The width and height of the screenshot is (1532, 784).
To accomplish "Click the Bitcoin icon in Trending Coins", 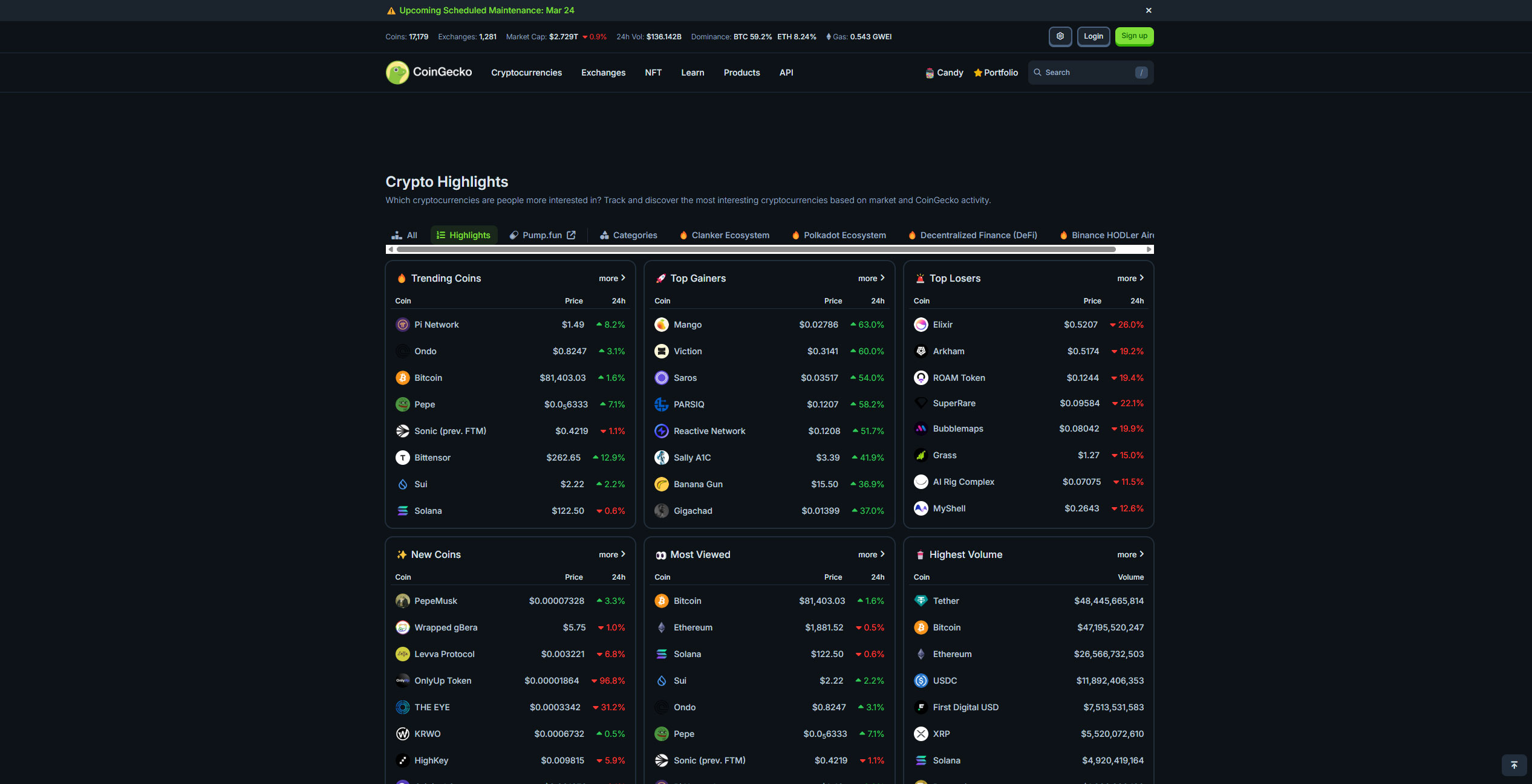I will pyautogui.click(x=403, y=378).
